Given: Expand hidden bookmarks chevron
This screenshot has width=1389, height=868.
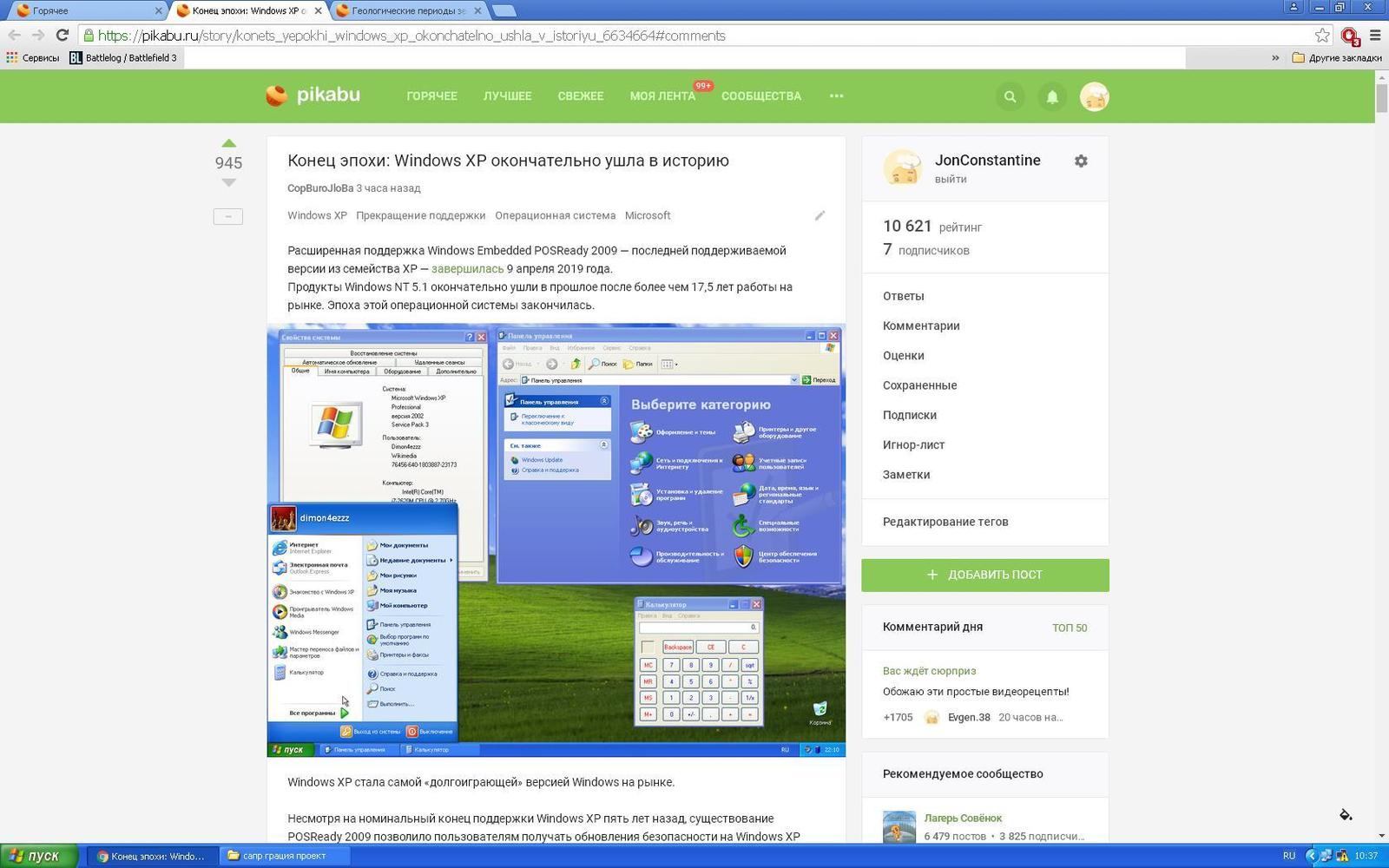Looking at the screenshot, I should click(x=1274, y=58).
